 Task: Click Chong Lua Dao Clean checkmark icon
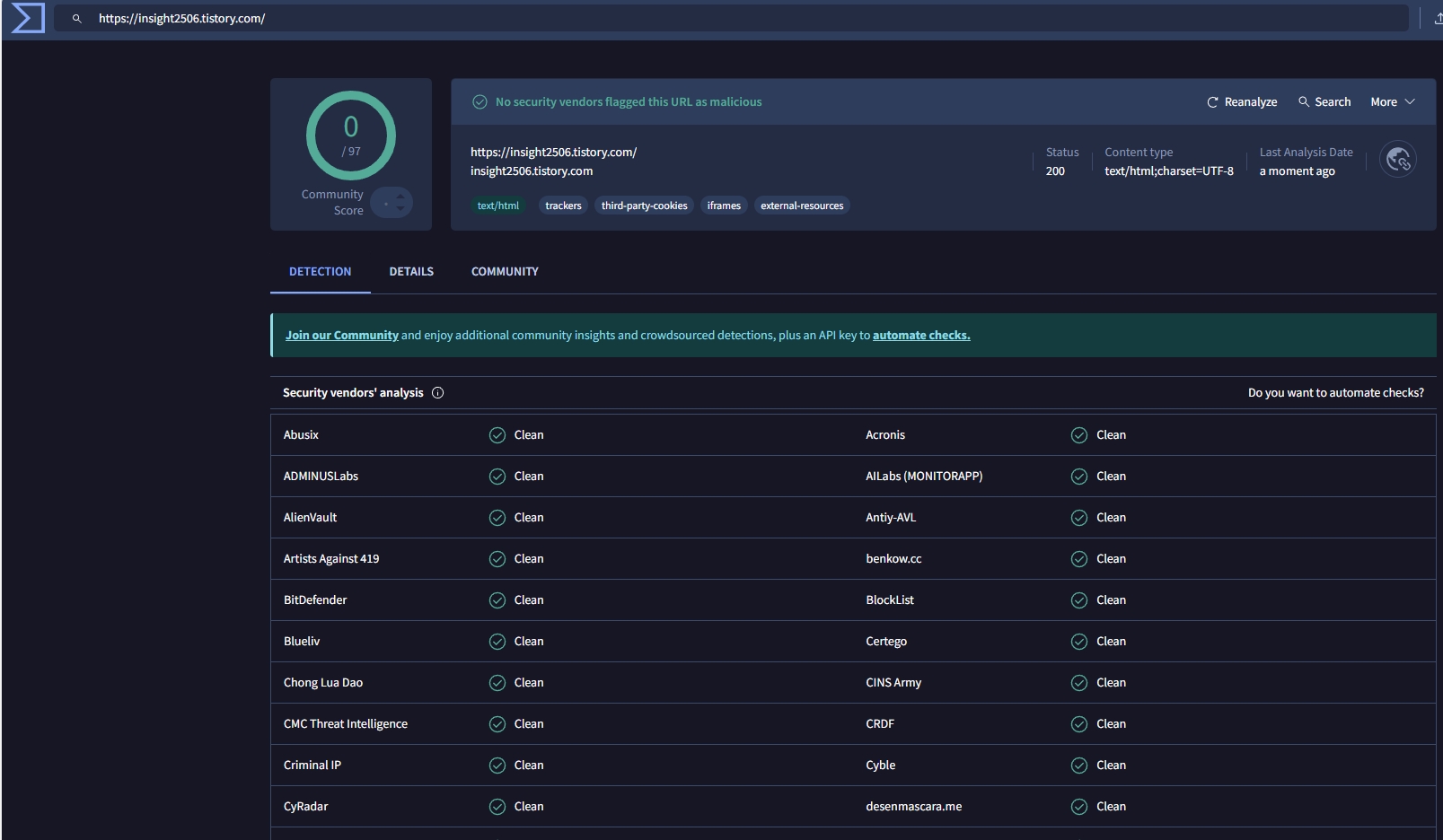click(x=497, y=683)
